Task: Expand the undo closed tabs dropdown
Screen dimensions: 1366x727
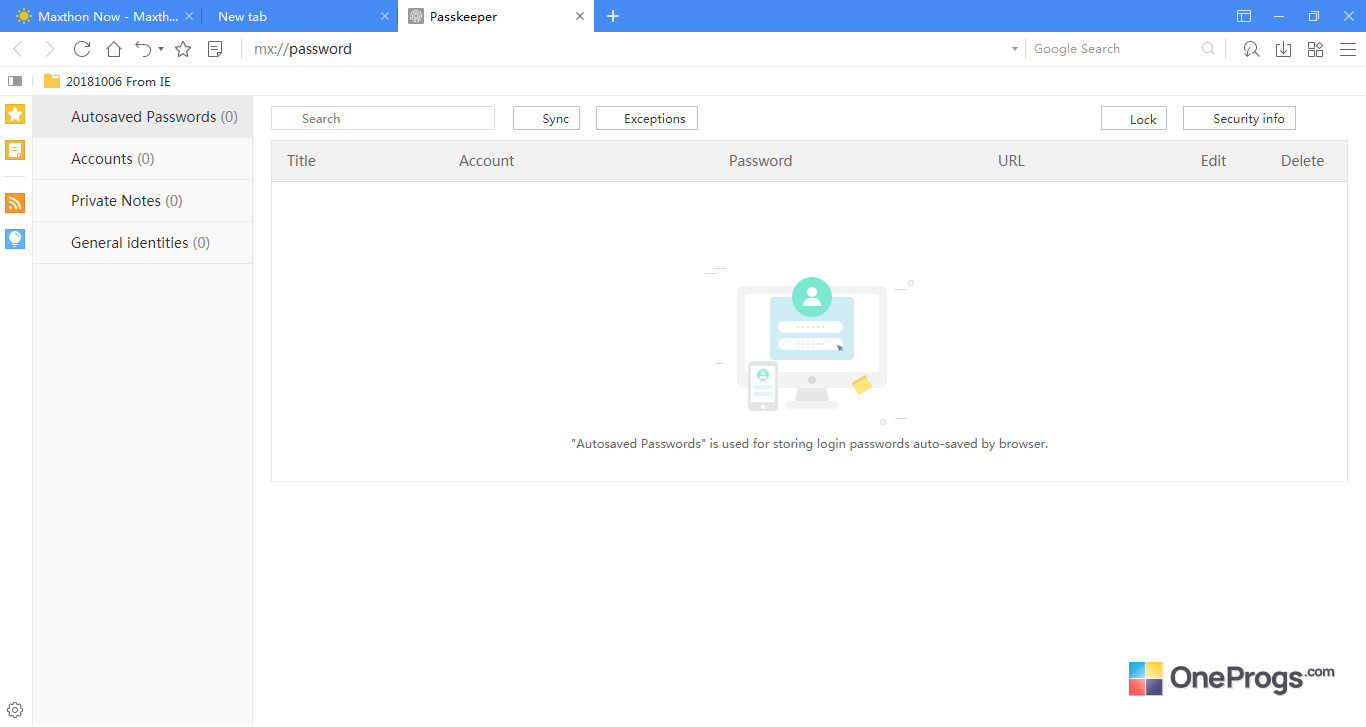Action: click(161, 49)
